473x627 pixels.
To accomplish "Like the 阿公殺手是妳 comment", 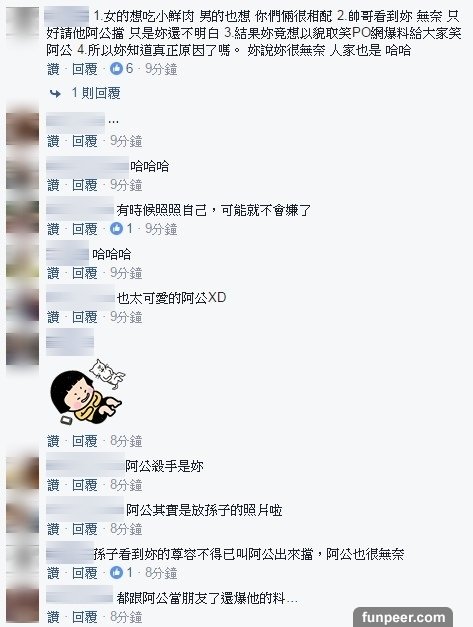I will point(53,485).
